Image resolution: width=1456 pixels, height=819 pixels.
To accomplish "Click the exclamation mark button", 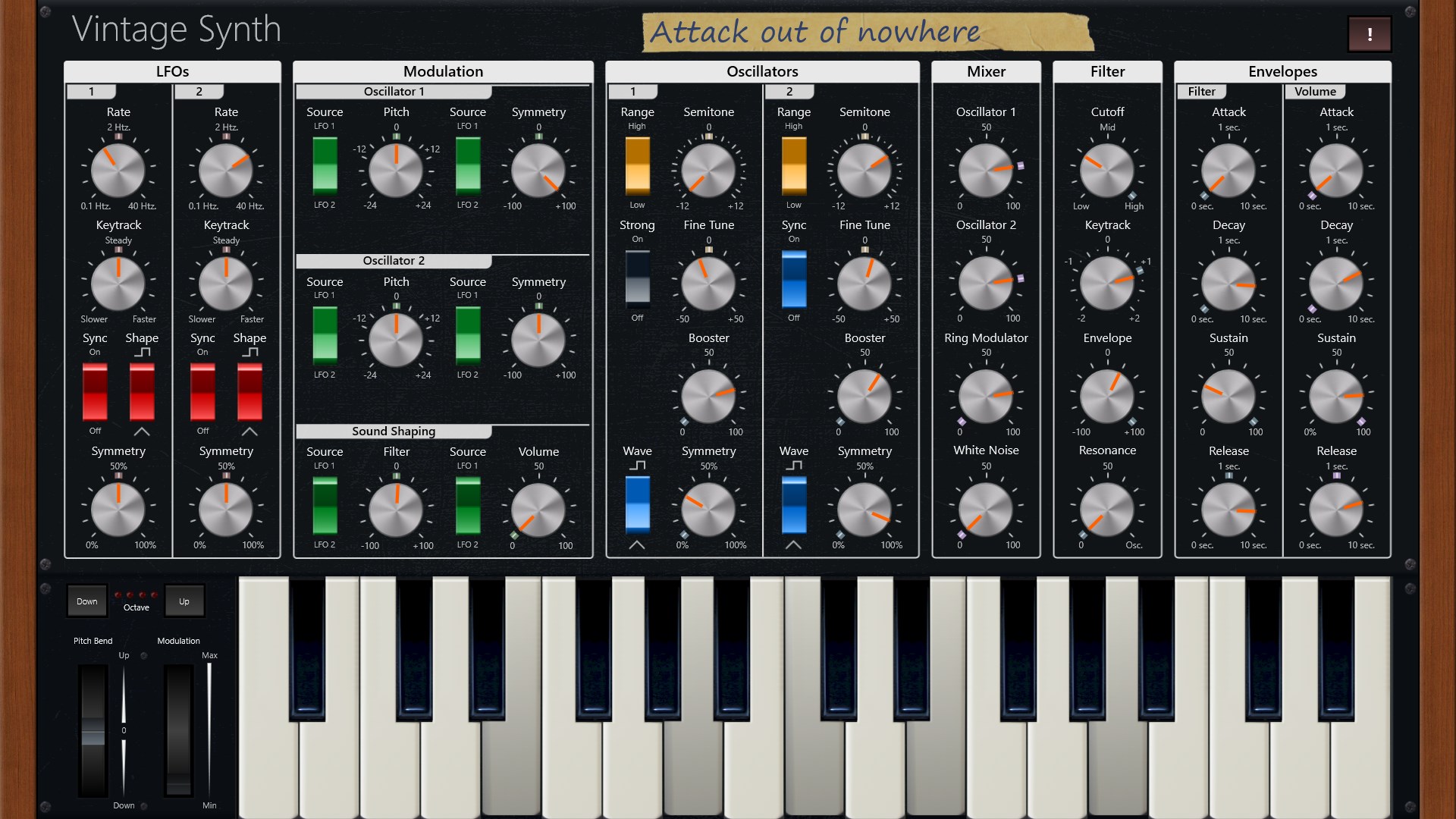I will (x=1369, y=34).
